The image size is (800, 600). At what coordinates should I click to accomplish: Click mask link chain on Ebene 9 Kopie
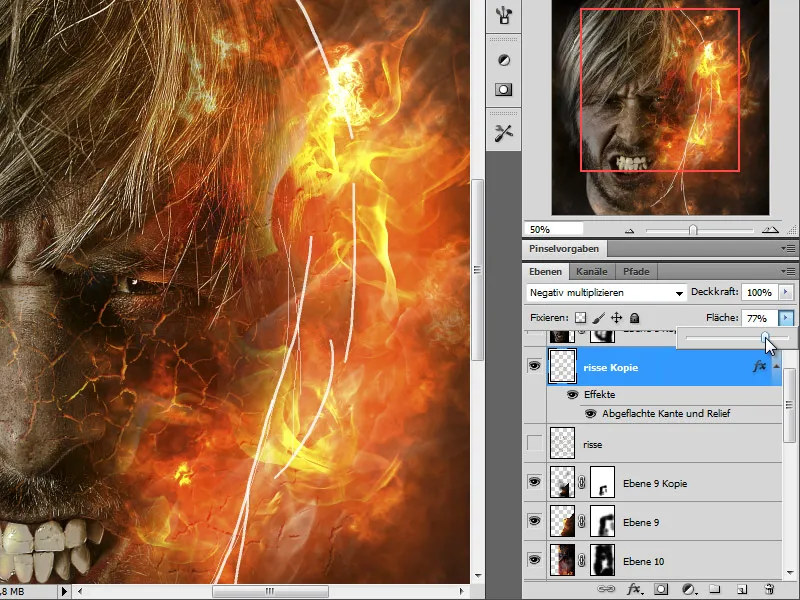[x=582, y=482]
